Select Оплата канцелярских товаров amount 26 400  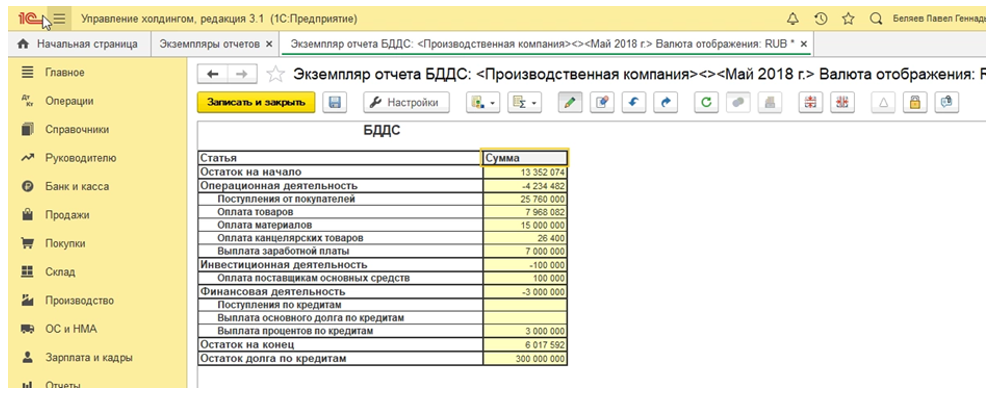(525, 238)
